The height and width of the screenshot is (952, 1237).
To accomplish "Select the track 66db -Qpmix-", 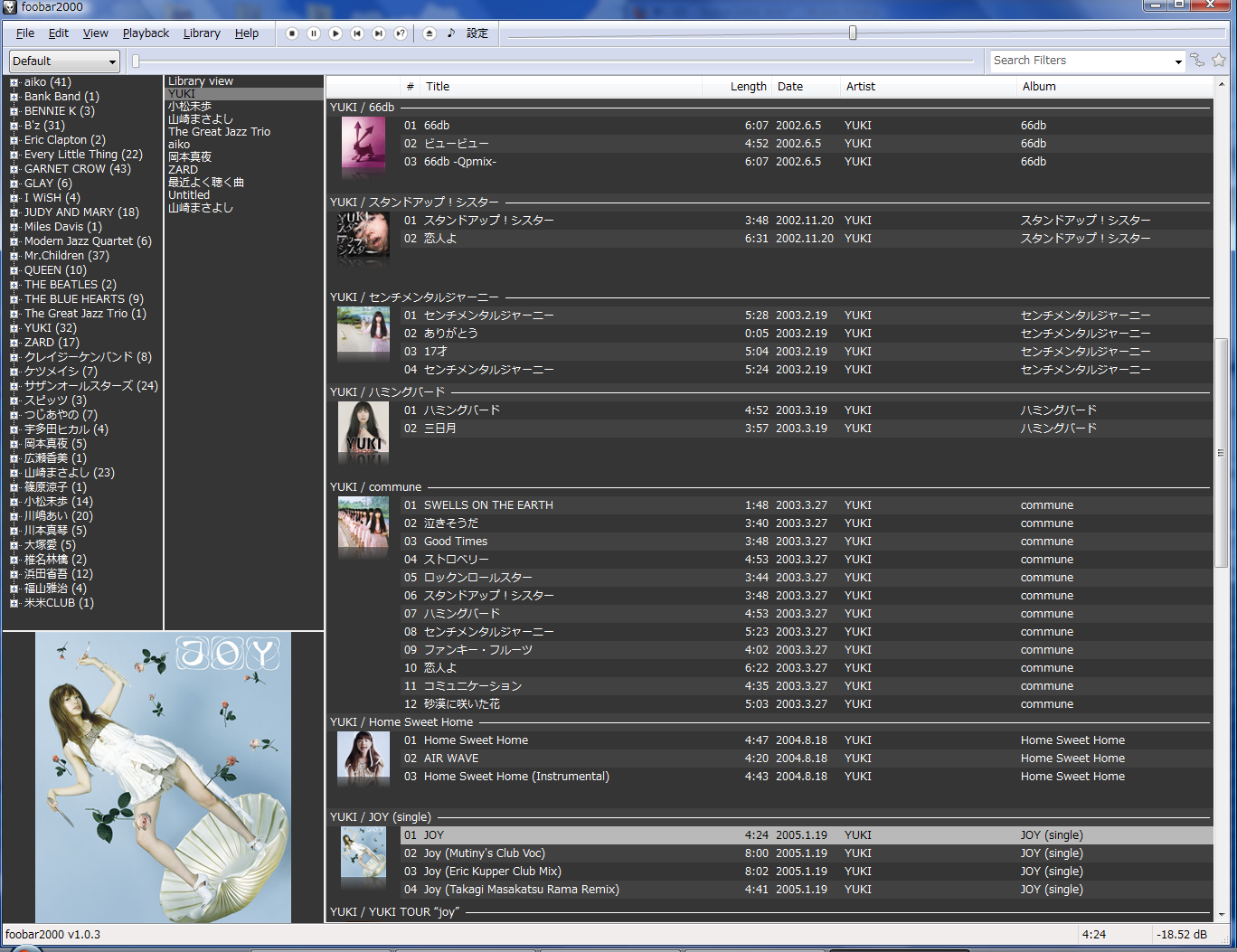I will coord(807,162).
